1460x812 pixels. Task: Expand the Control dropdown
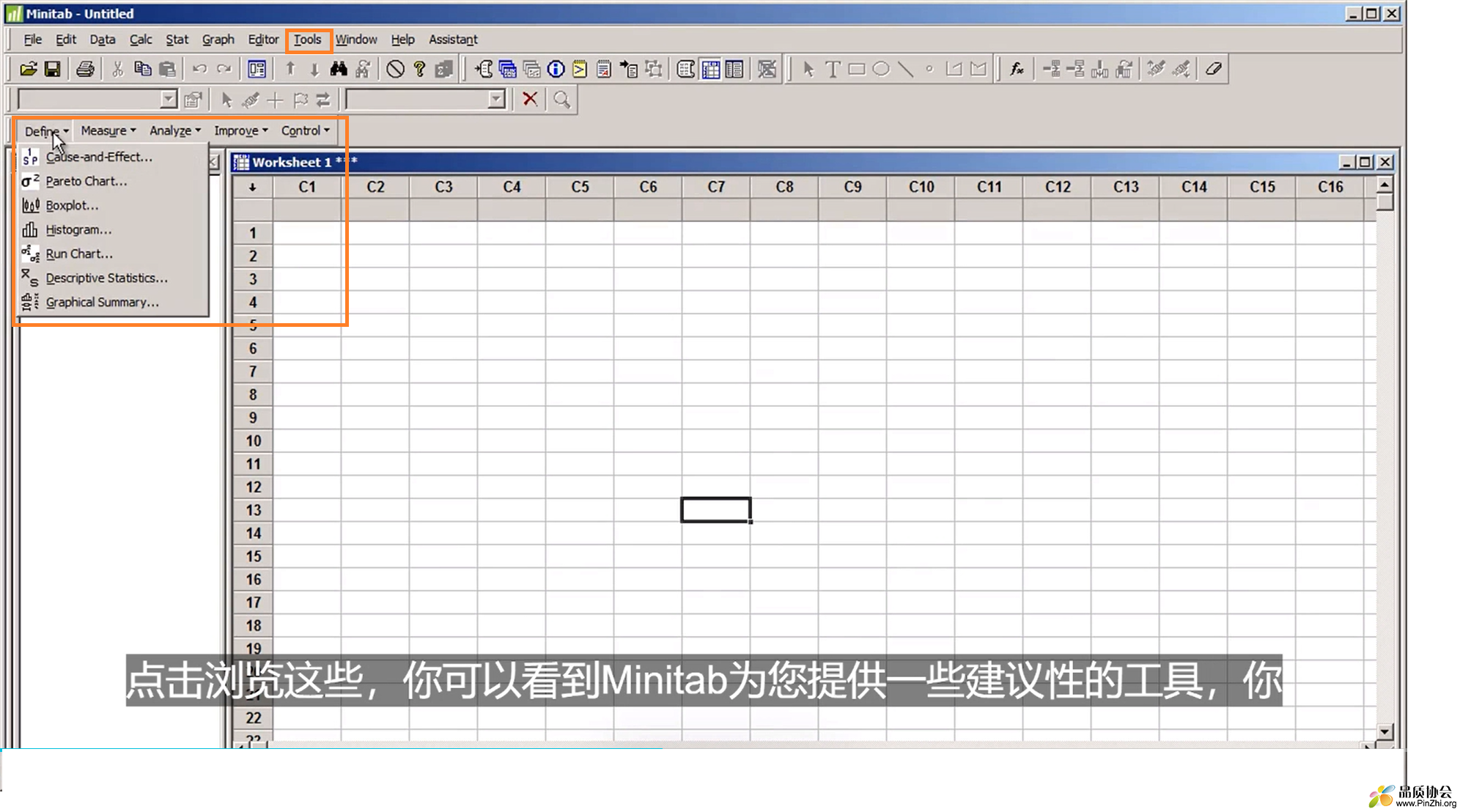(x=306, y=130)
